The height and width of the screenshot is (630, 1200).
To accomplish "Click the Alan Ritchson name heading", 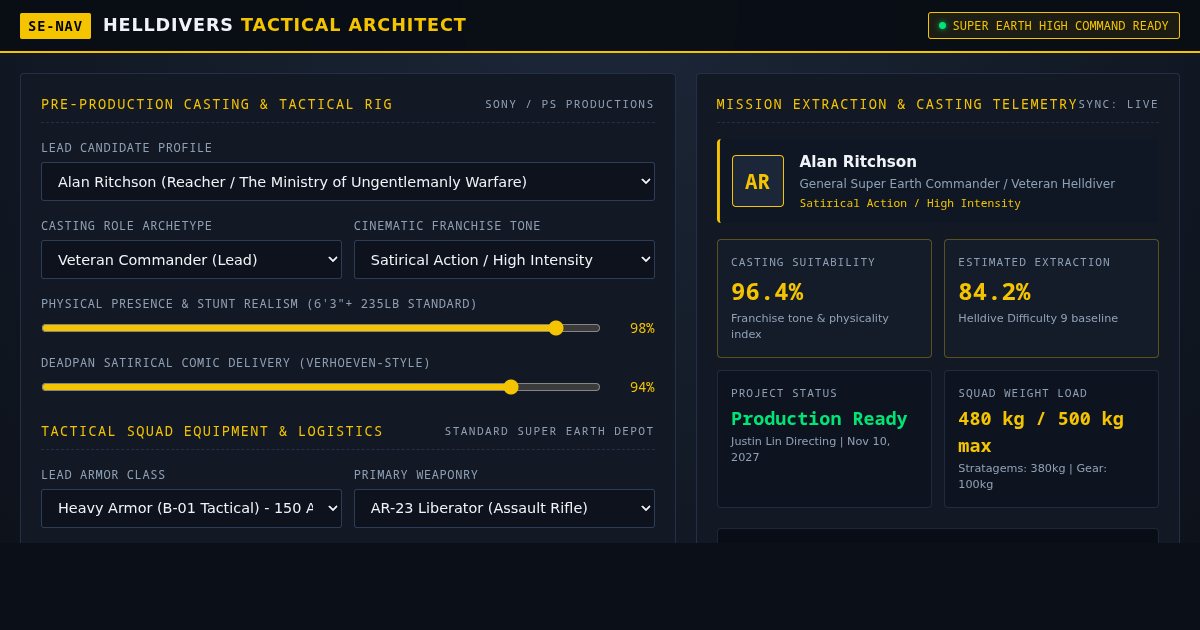I will 858,162.
